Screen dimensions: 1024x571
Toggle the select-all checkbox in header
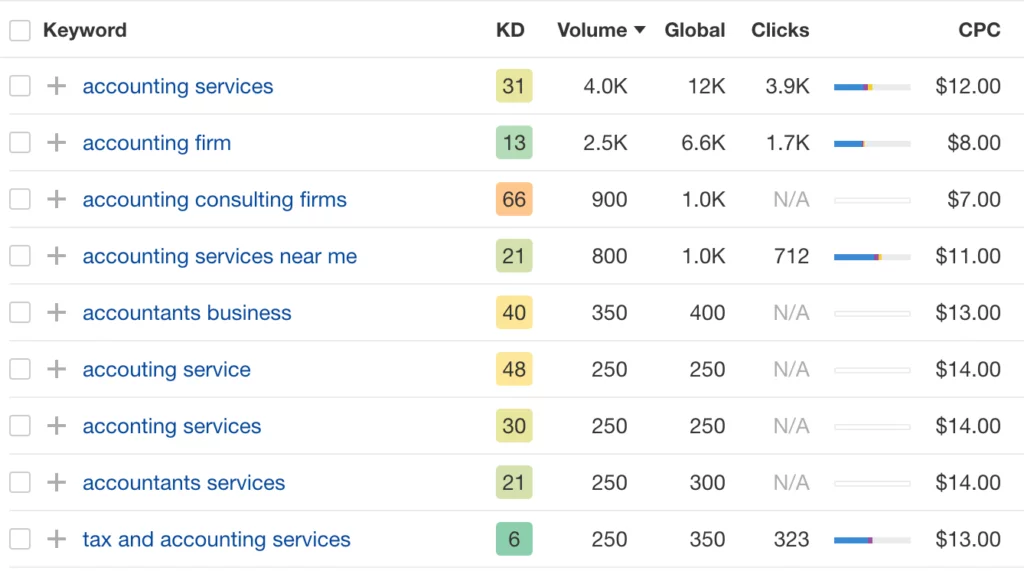pyautogui.click(x=20, y=30)
